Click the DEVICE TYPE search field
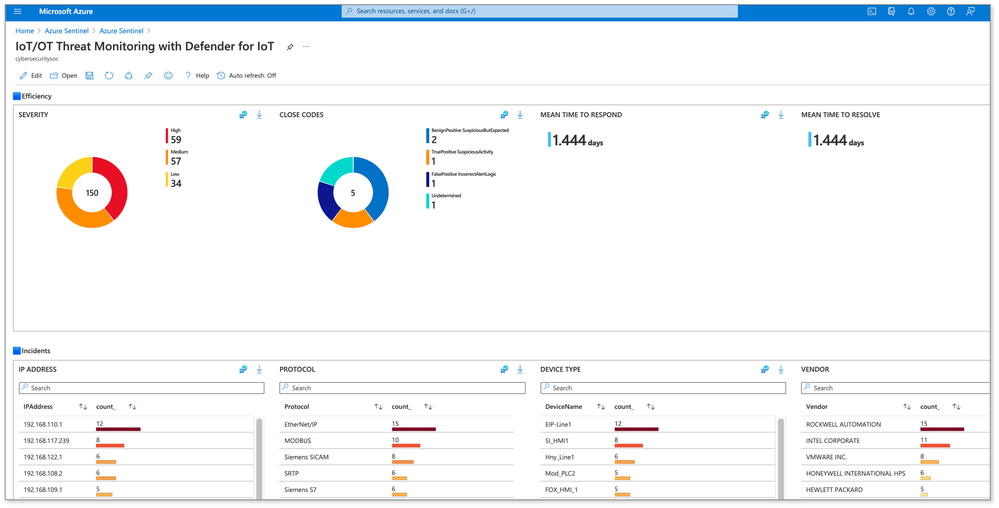Screen dimensions: 999x508 663,388
